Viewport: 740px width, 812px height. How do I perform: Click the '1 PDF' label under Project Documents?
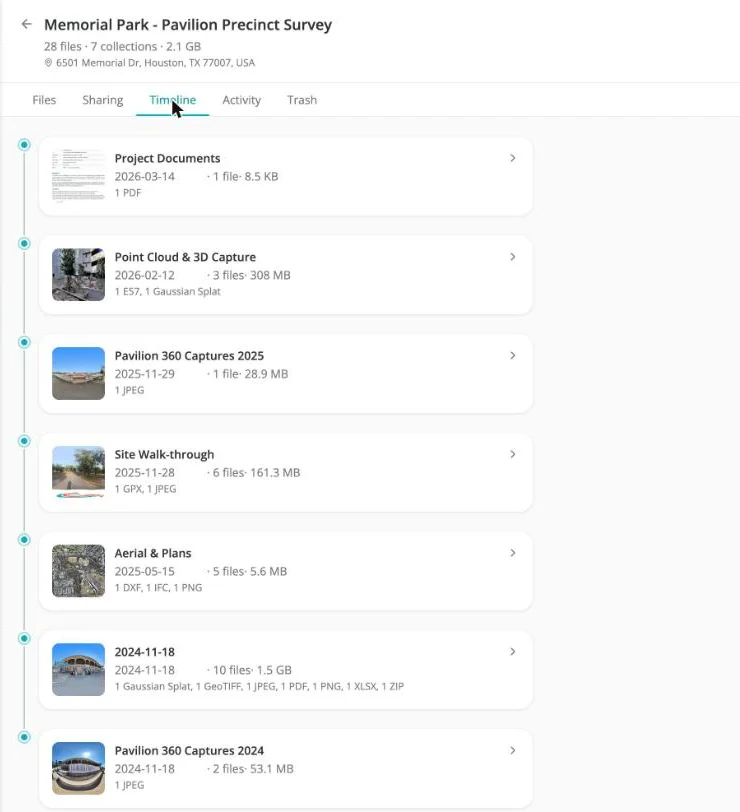pyautogui.click(x=128, y=193)
